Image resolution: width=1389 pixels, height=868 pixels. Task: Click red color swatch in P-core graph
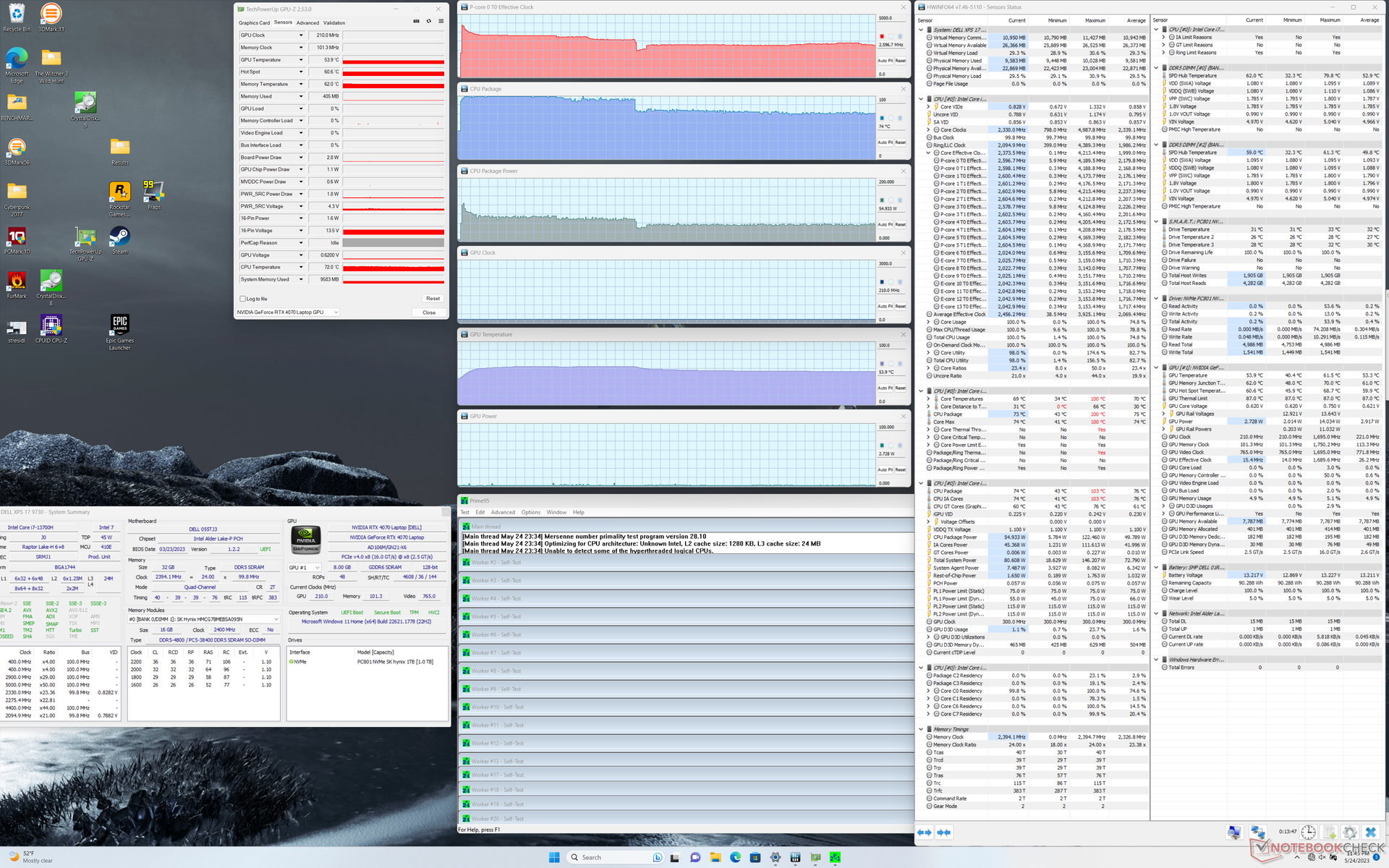882,36
